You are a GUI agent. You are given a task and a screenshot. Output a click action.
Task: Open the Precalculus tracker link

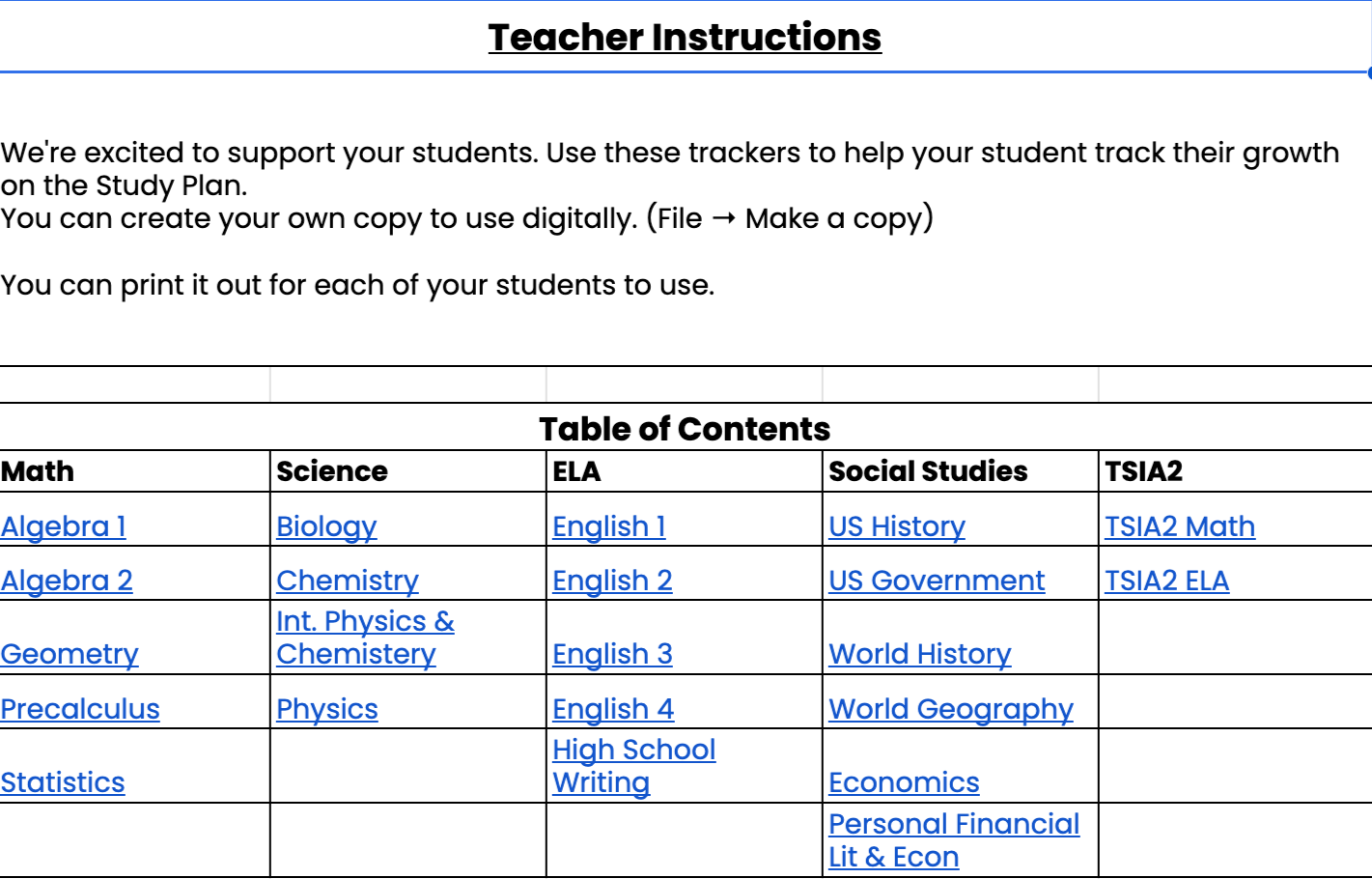coord(80,709)
